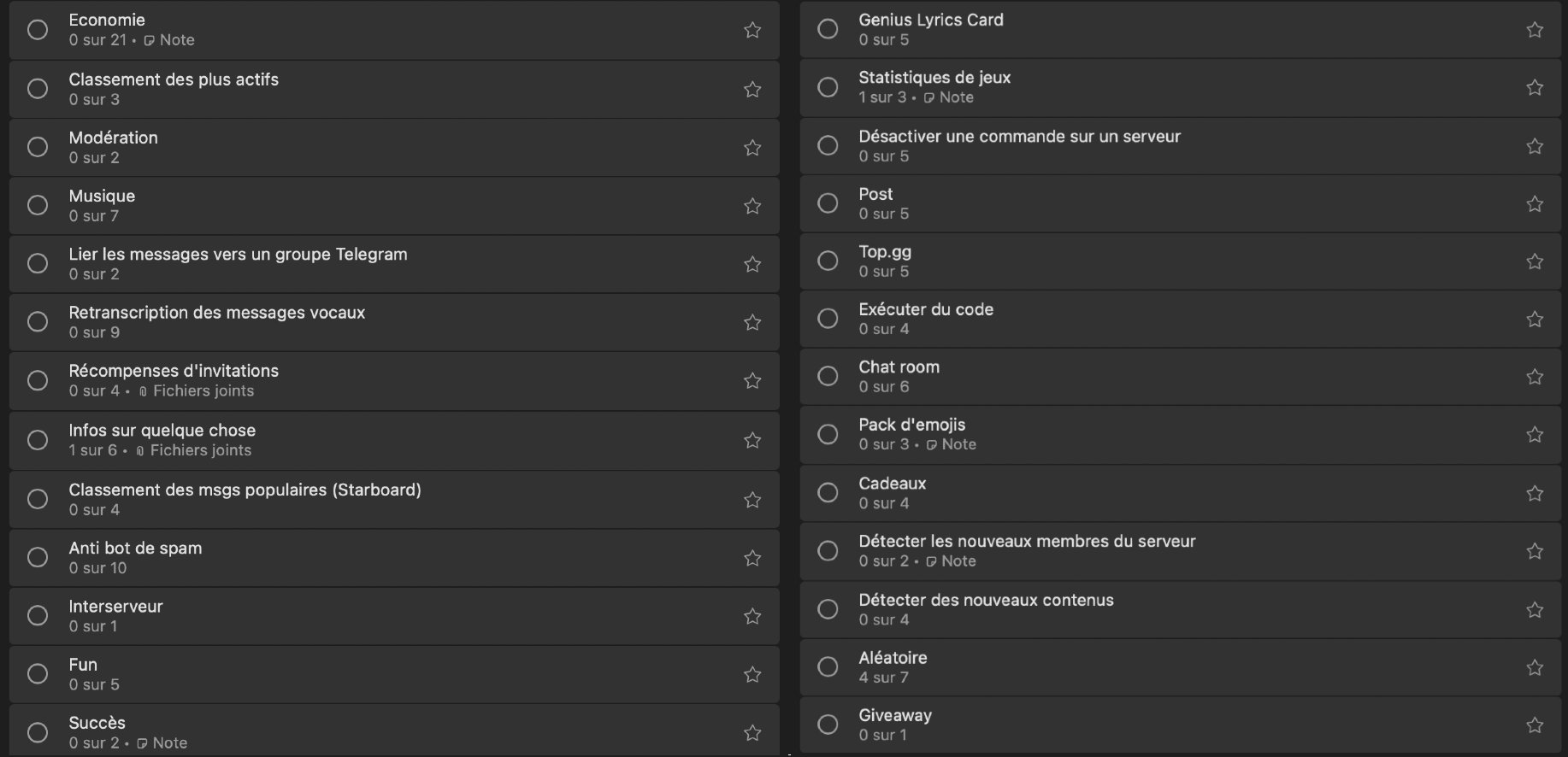Star the Cadeaux task
This screenshot has height=757, width=1568.
pyautogui.click(x=1535, y=493)
